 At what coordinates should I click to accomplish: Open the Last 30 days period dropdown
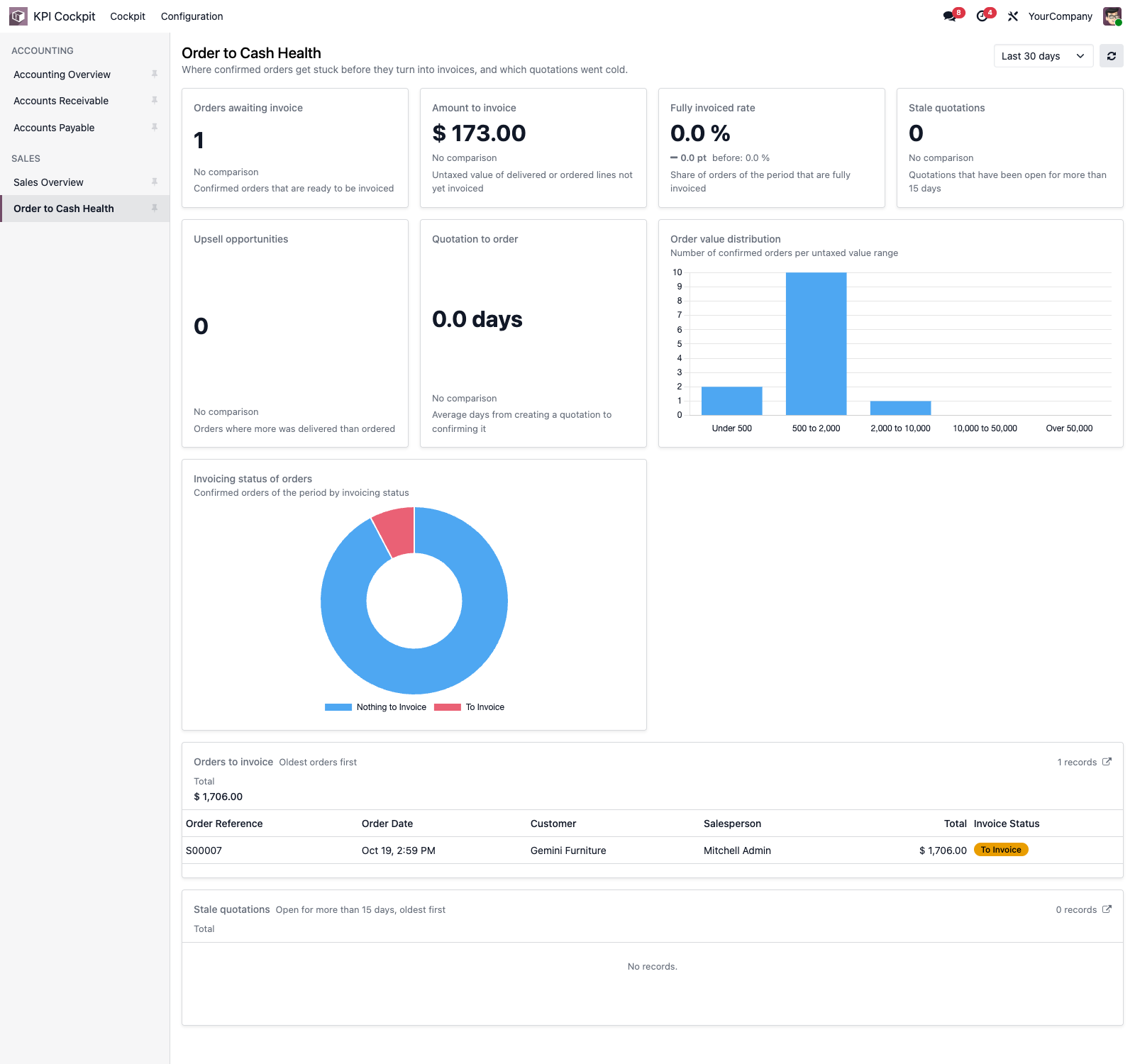[x=1043, y=56]
